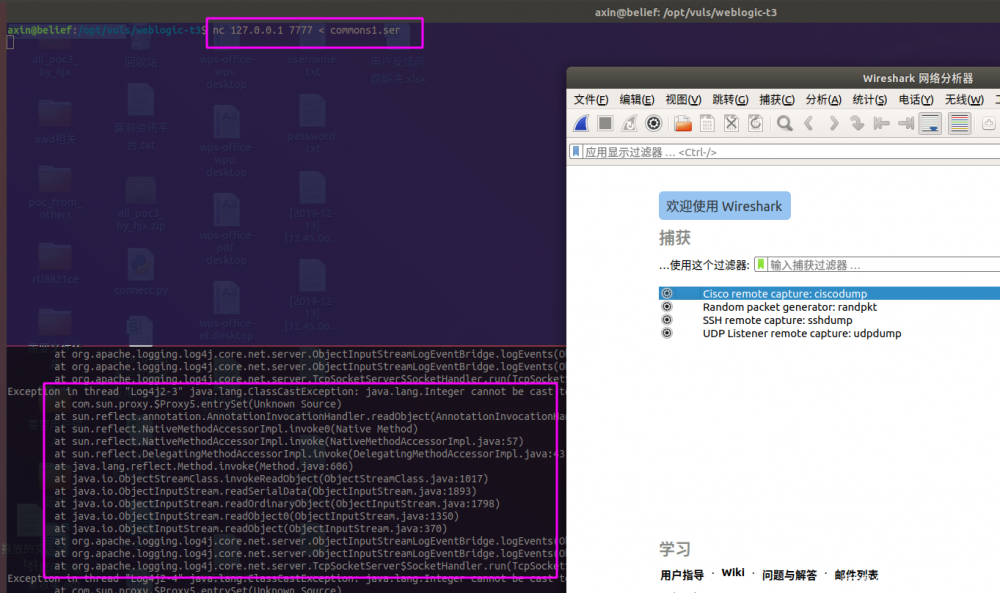Restart the current capture in Wireshark
Screen dimensions: 1000x593
[629, 123]
